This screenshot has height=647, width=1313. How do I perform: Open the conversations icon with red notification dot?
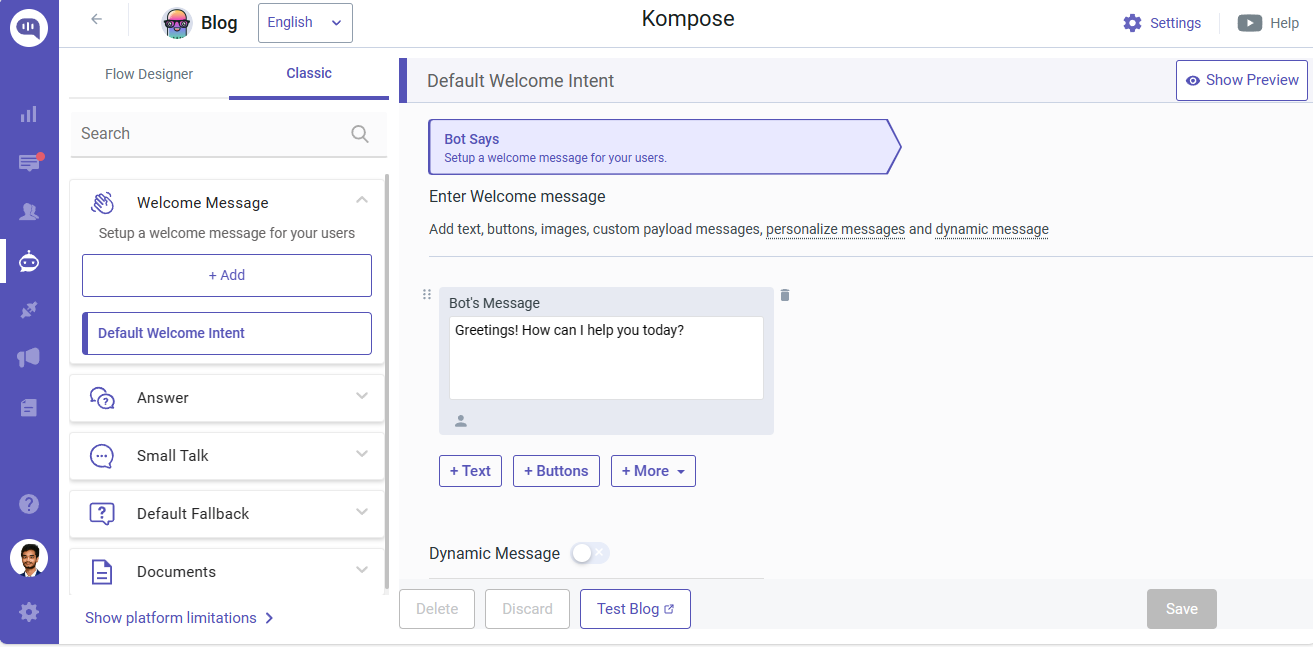[29, 163]
